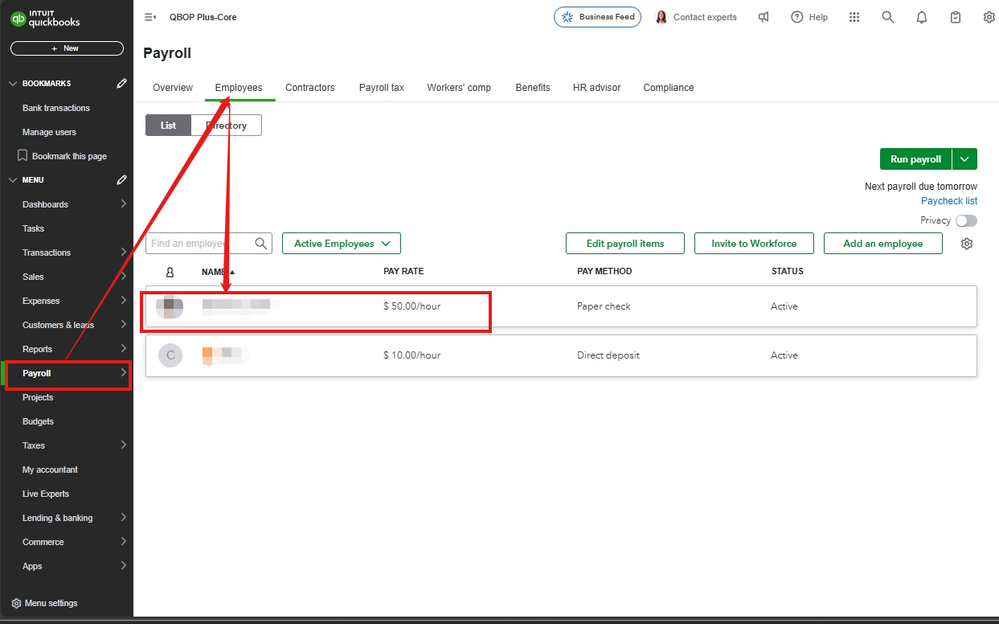Click the search magnifier in top bar
The image size is (999, 624).
888,17
